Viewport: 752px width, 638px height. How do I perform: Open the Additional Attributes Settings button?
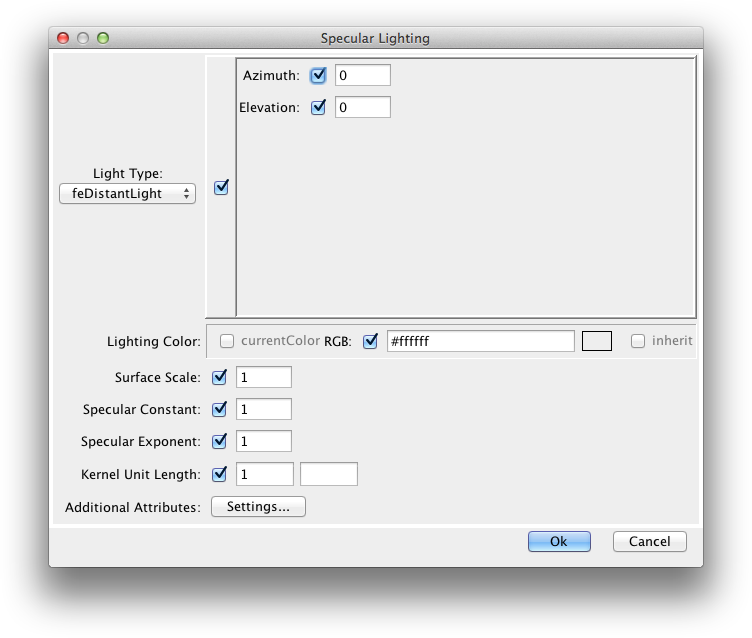258,507
